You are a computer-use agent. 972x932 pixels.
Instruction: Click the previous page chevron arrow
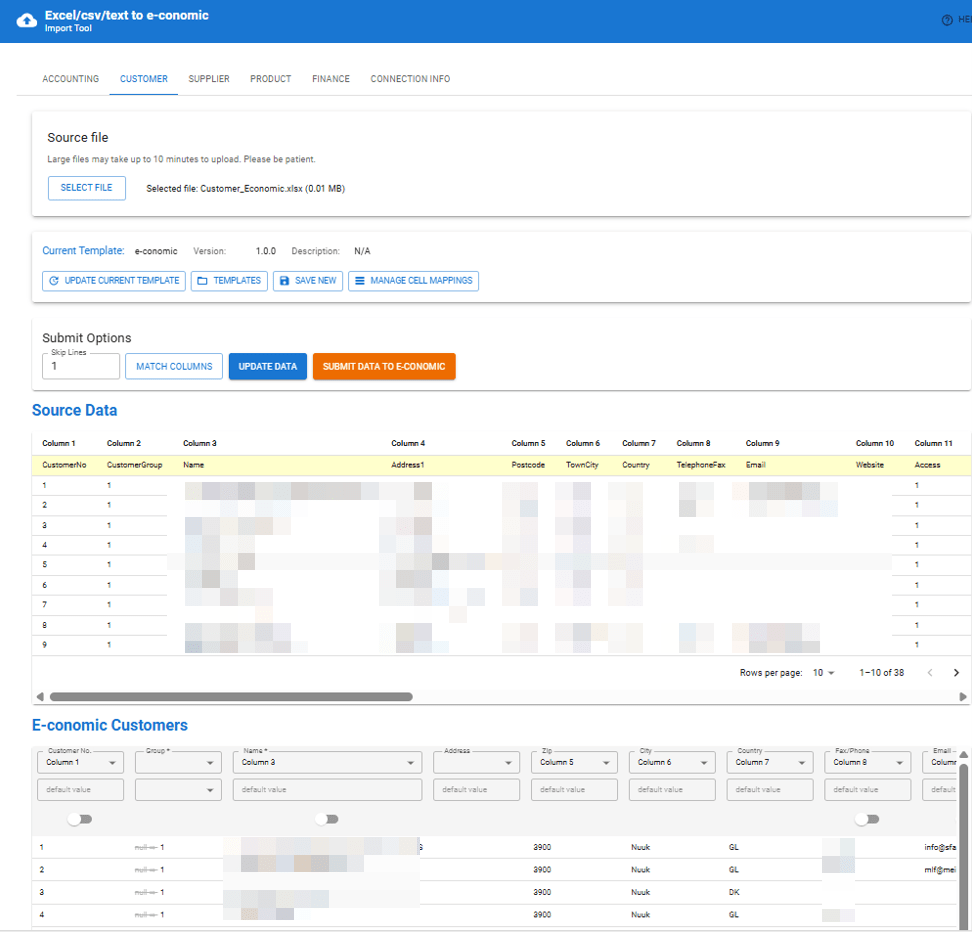pos(929,673)
